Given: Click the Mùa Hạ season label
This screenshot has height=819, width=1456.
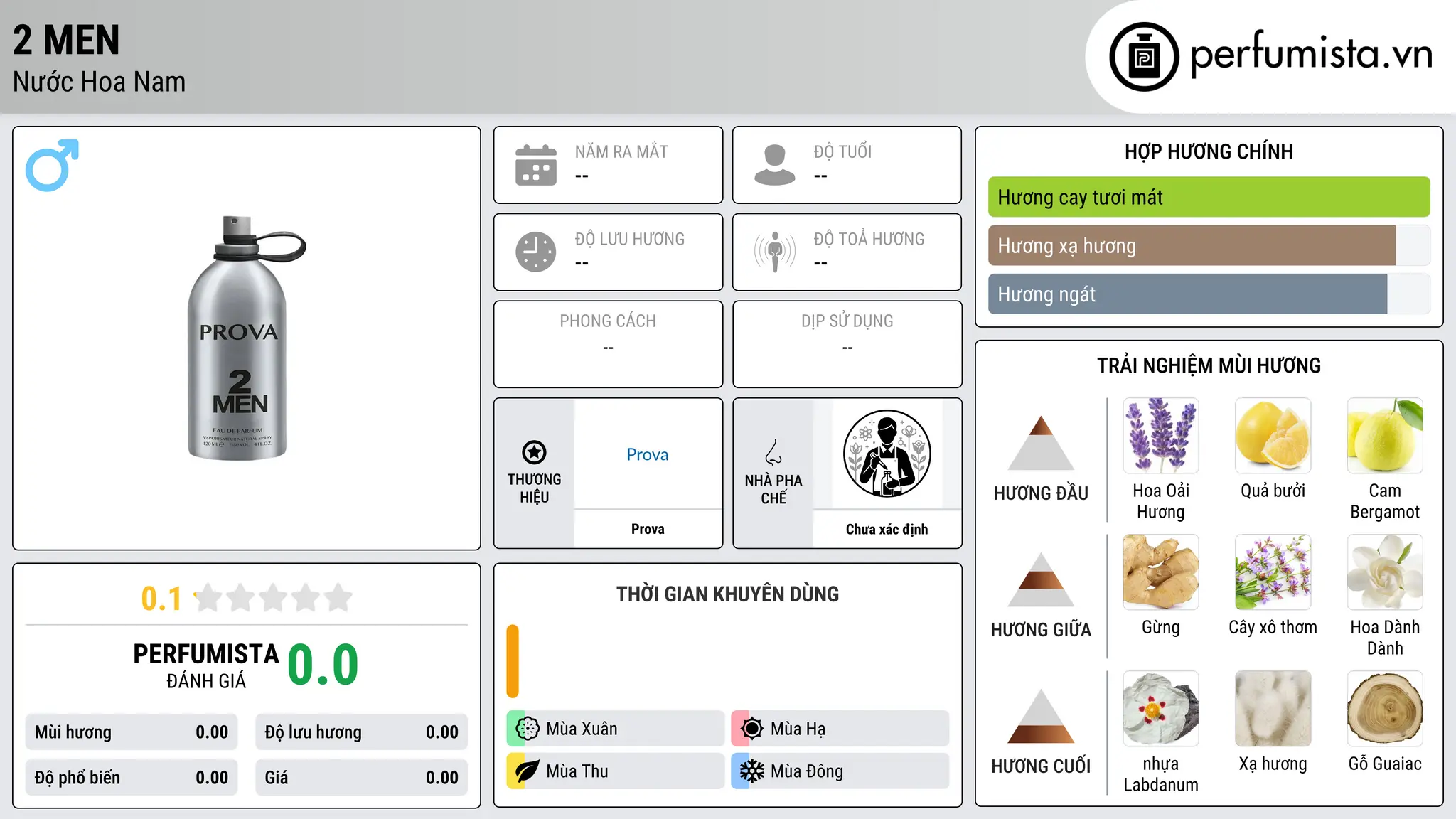Looking at the screenshot, I should (x=798, y=729).
